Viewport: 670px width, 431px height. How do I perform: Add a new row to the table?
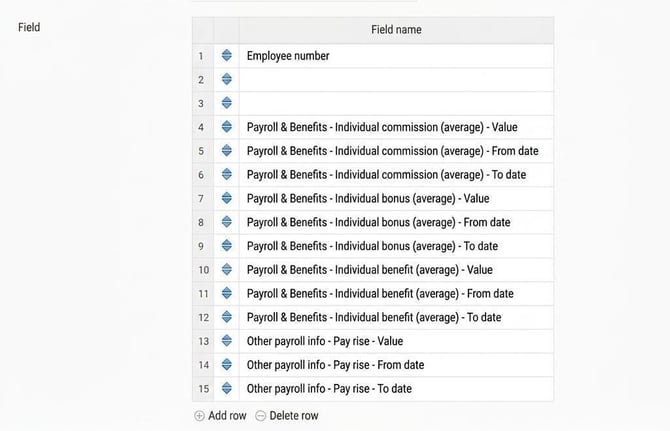(x=220, y=416)
